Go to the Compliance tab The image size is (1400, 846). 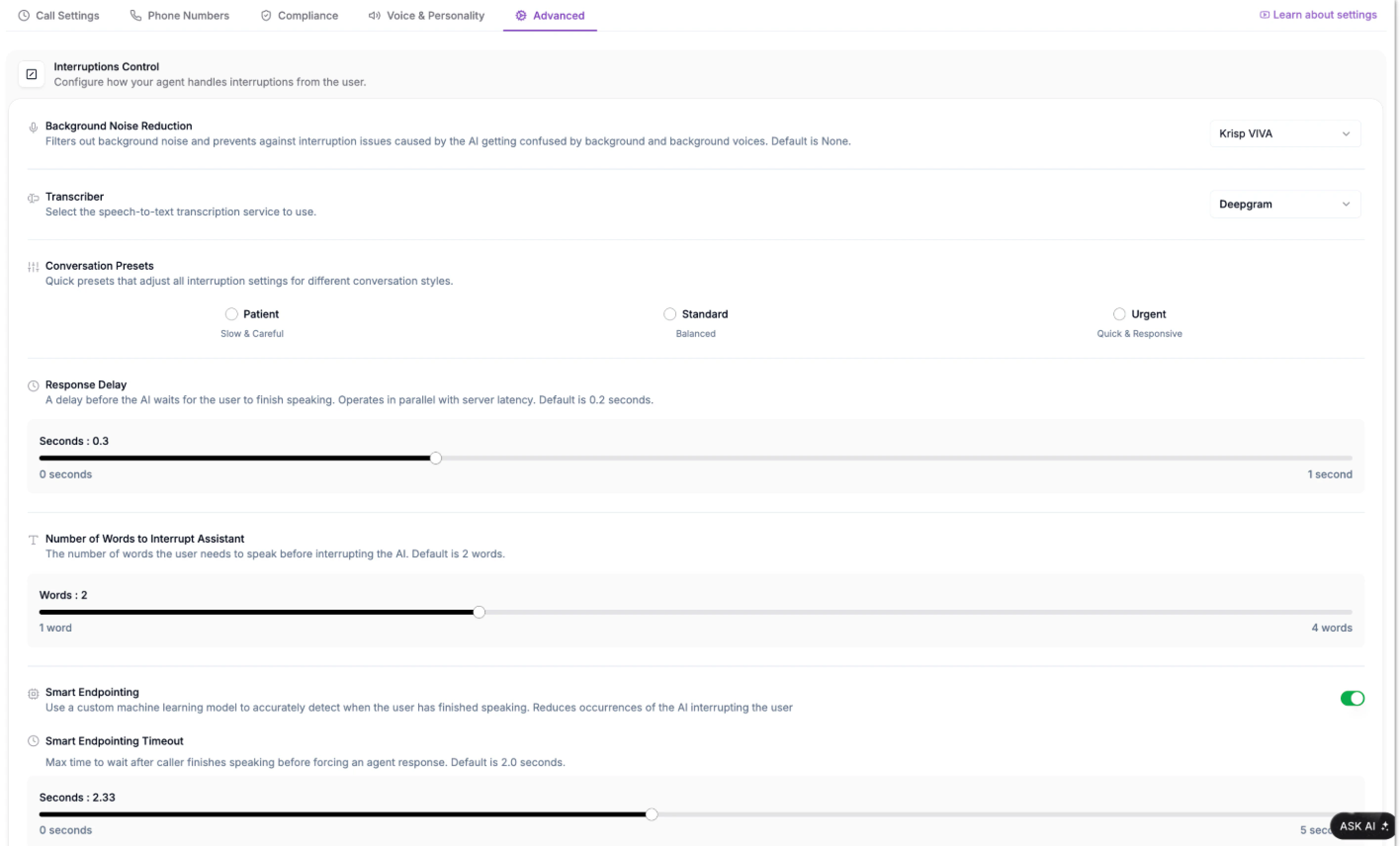tap(299, 15)
